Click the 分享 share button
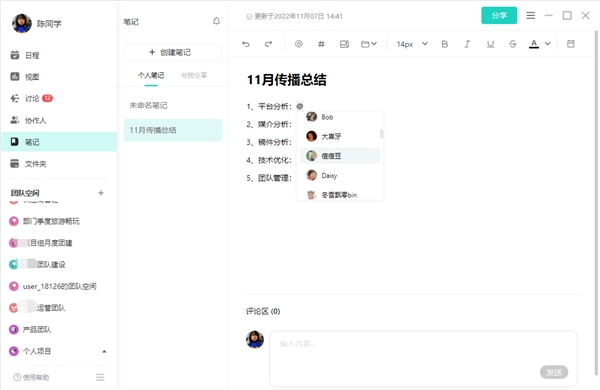The width and height of the screenshot is (600, 390). click(499, 15)
